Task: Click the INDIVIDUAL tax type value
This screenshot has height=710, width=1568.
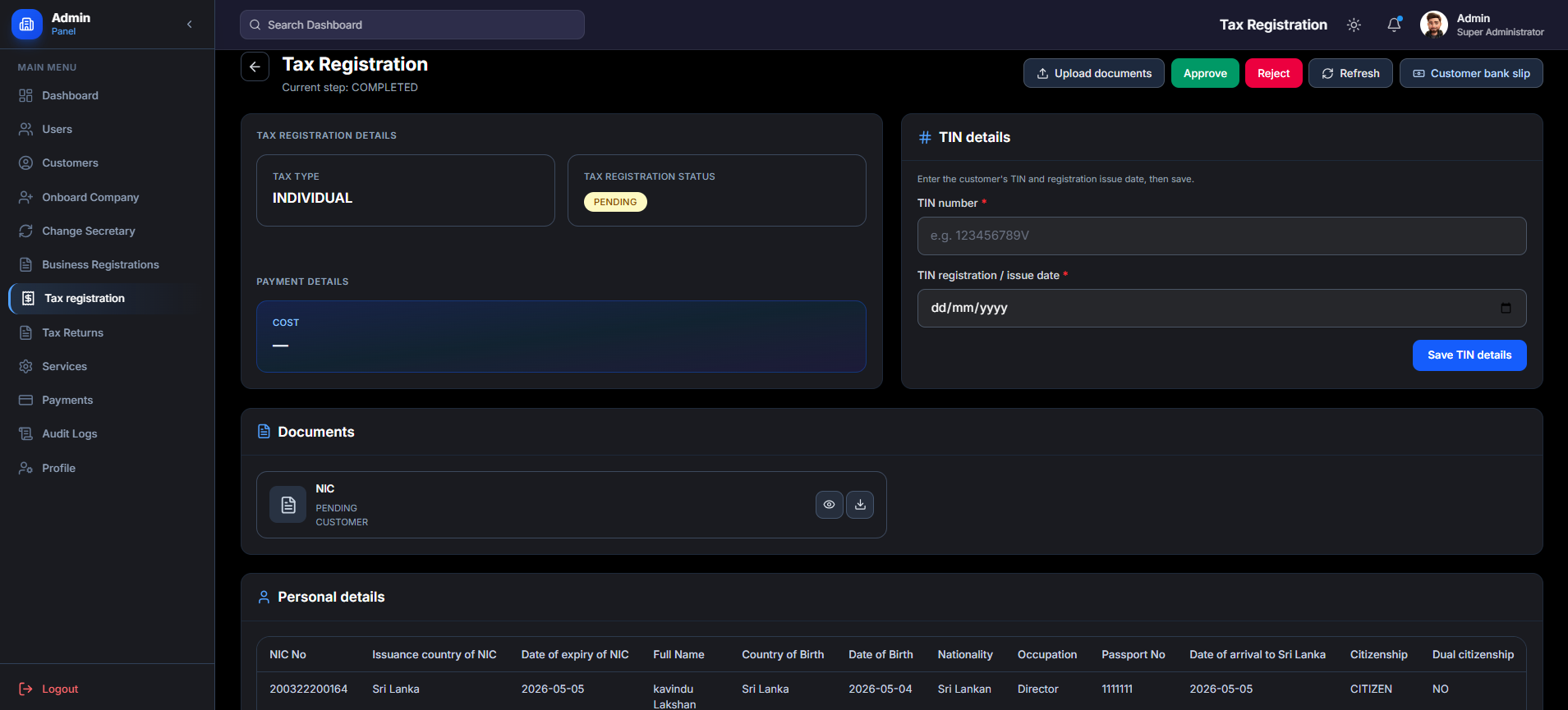Action: tap(312, 198)
